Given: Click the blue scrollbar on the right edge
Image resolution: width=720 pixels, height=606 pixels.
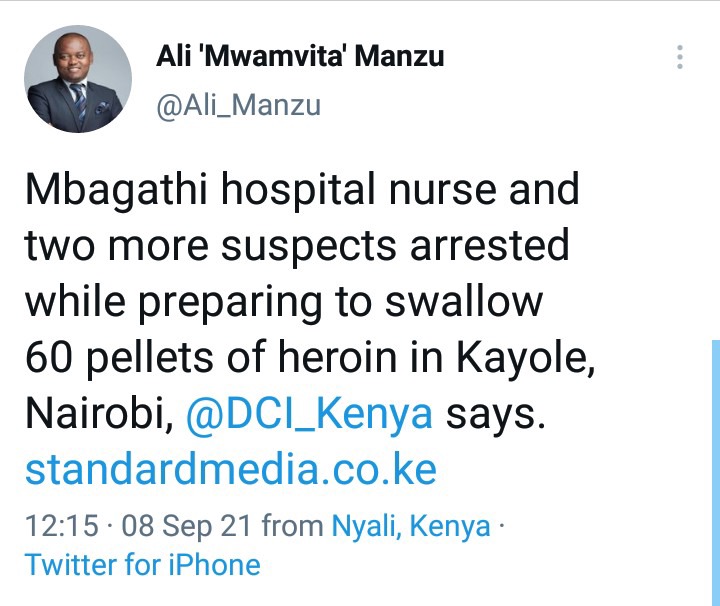Looking at the screenshot, I should click(716, 472).
